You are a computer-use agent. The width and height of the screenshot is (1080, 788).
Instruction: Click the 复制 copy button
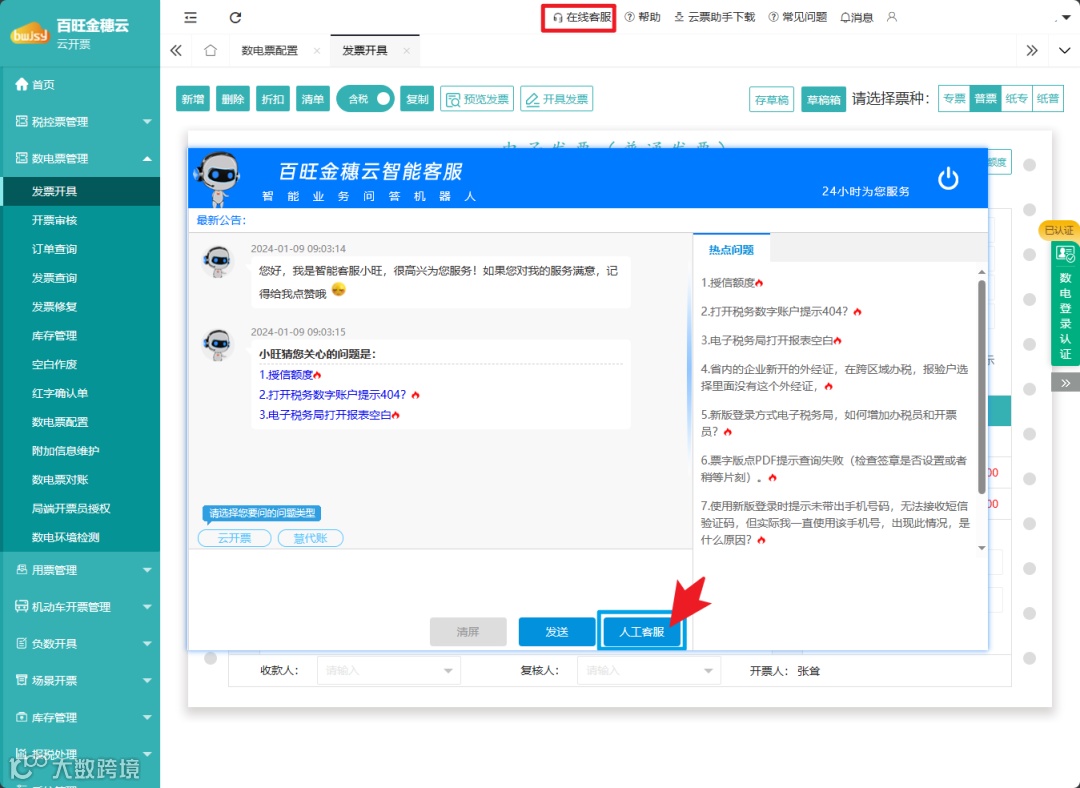pos(417,99)
